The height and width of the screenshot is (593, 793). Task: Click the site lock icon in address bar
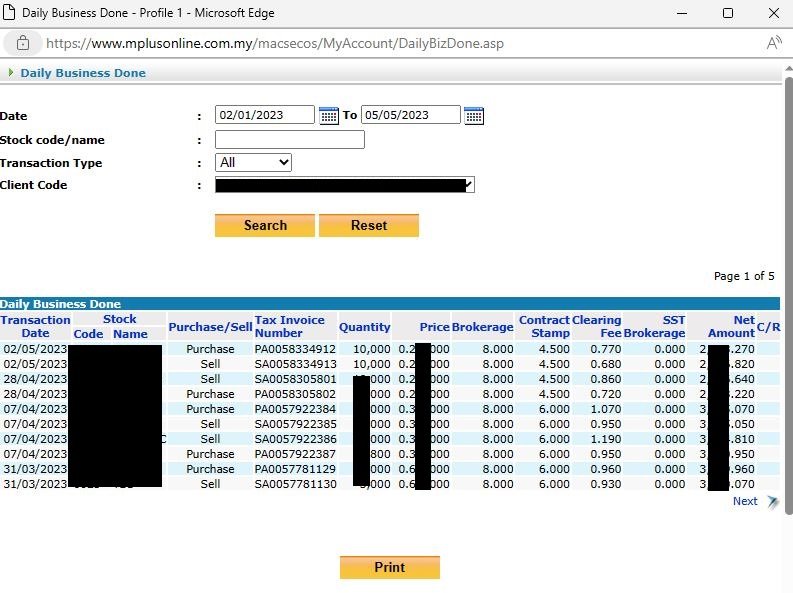[23, 43]
